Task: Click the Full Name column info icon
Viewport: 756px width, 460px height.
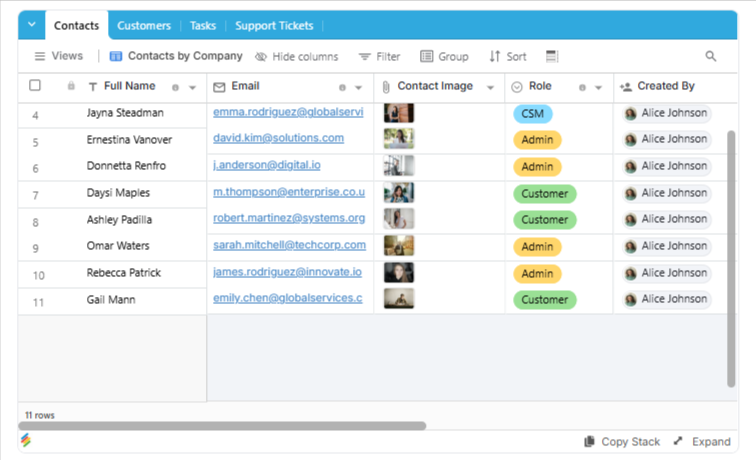Action: [176, 87]
